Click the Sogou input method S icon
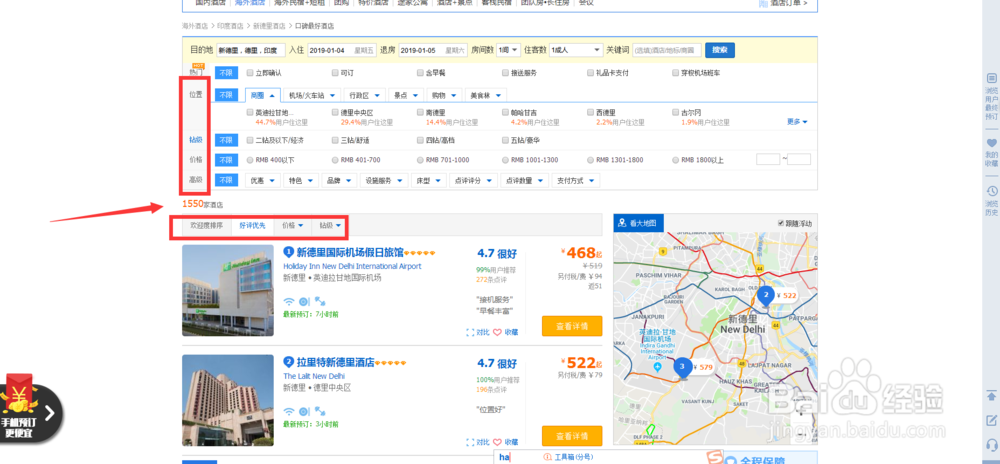This screenshot has width=1000, height=464. click(716, 458)
